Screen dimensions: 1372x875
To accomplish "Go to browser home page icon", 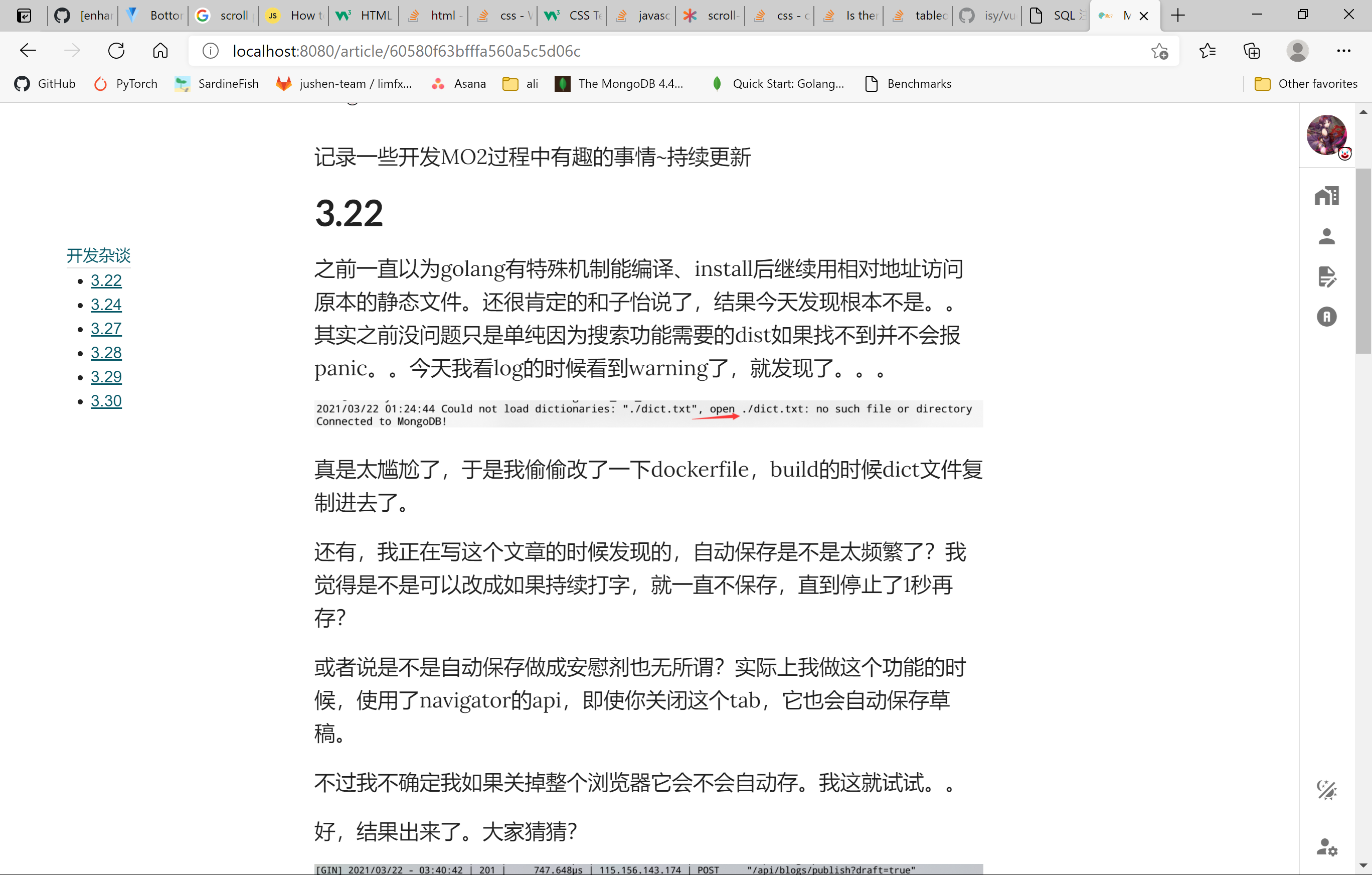I will point(160,51).
